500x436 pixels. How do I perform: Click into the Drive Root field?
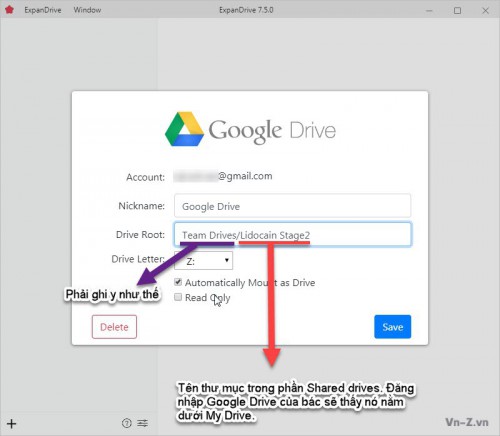pos(292,234)
